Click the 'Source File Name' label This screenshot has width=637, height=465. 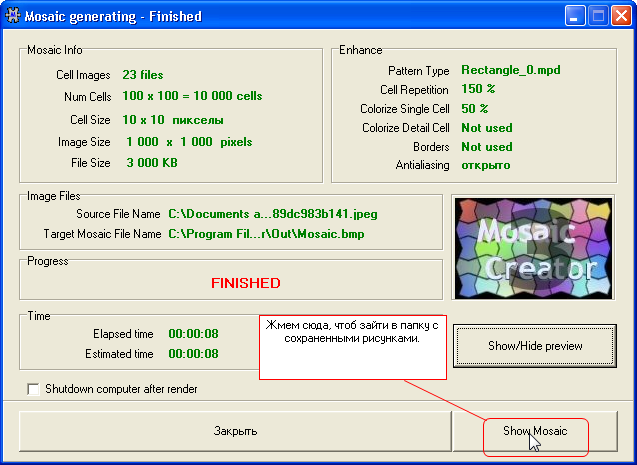pyautogui.click(x=118, y=214)
